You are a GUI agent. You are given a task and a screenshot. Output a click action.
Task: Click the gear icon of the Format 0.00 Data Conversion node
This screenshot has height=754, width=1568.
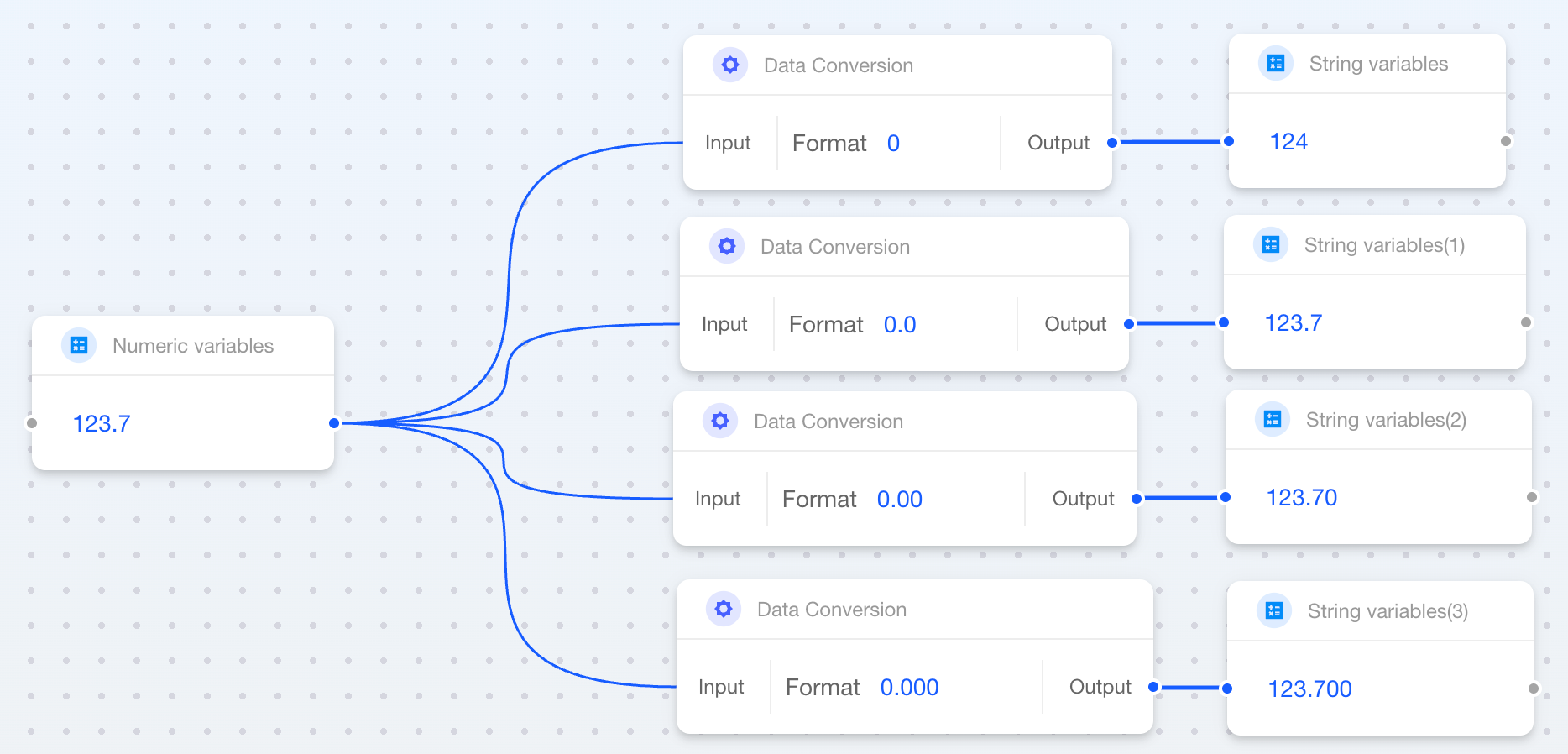click(719, 421)
